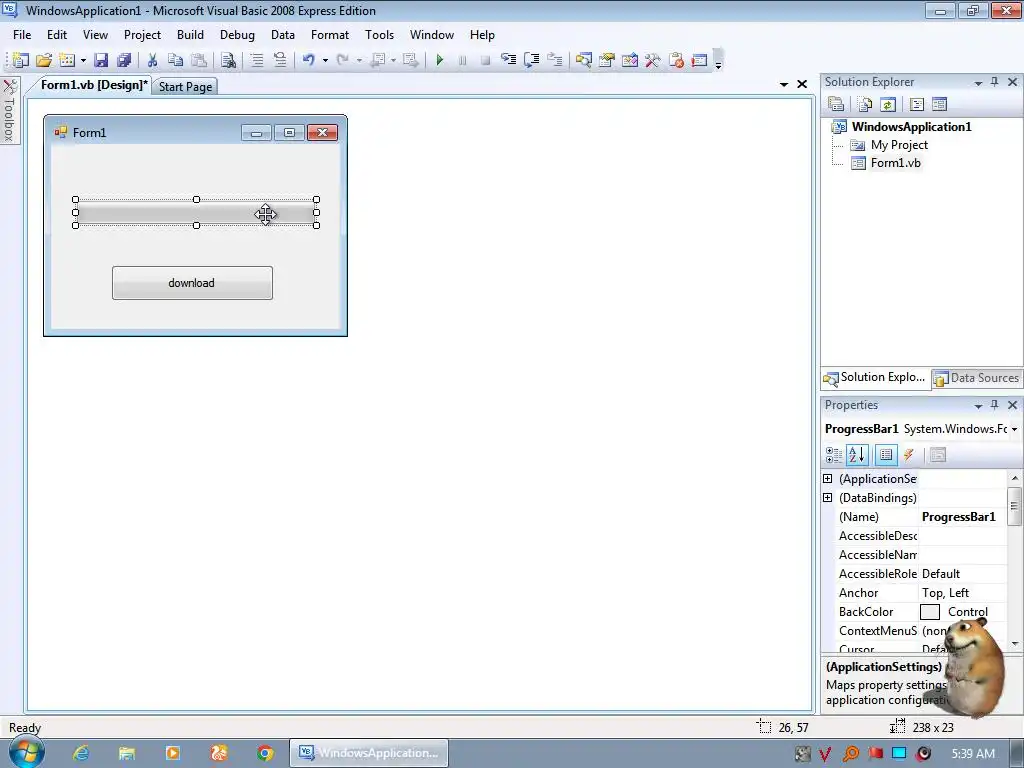Click the Add New Item toolbar icon
The height and width of the screenshot is (768, 1024).
(67, 60)
